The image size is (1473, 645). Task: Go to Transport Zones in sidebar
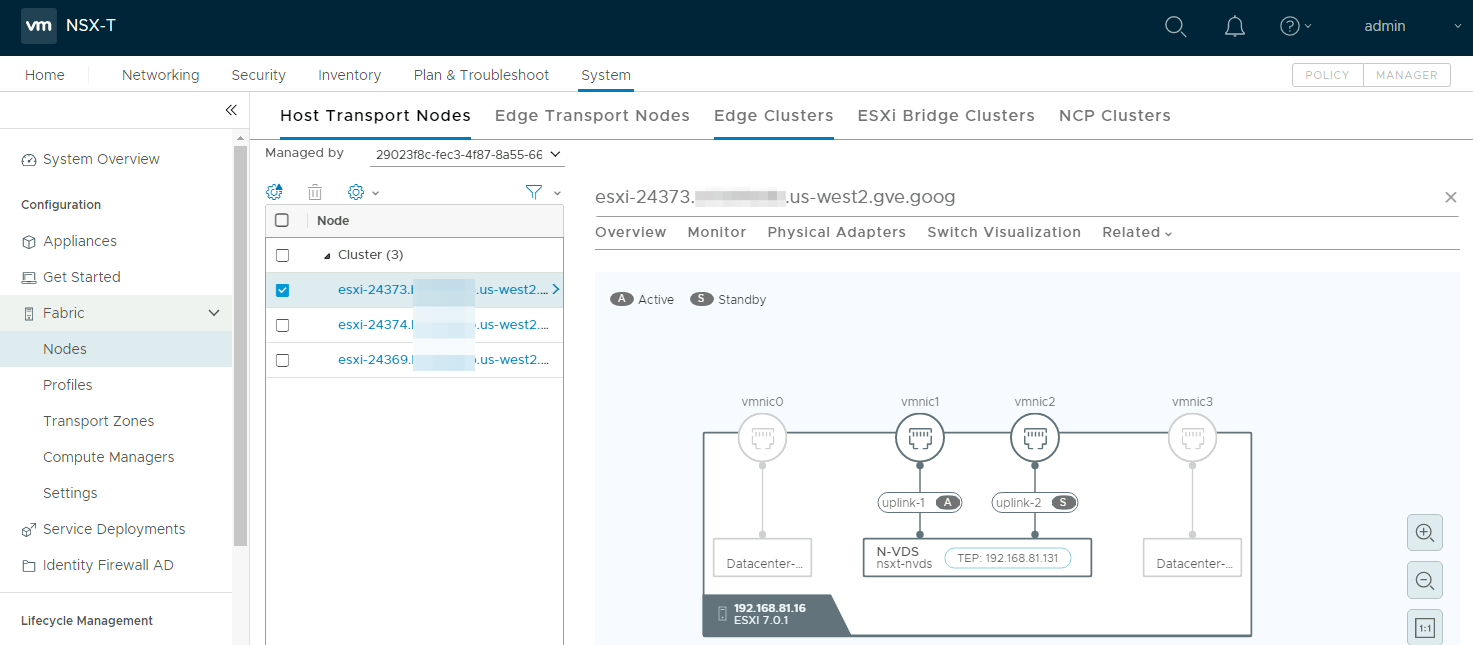(x=98, y=421)
